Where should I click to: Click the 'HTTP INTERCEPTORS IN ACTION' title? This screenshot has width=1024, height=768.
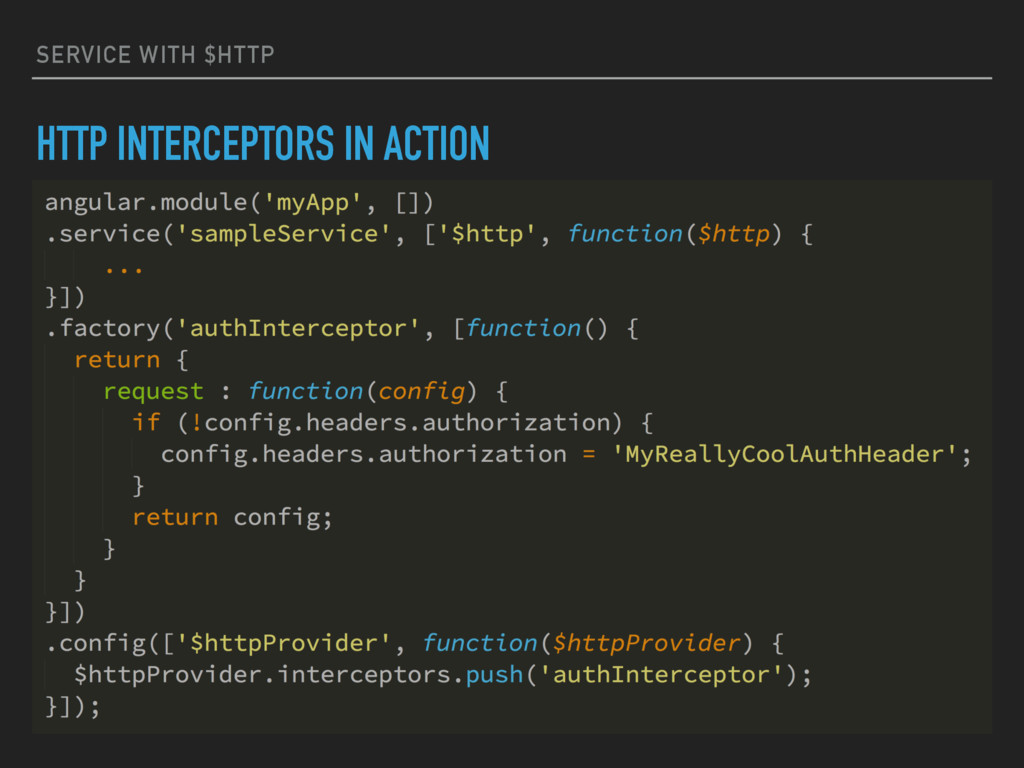(263, 143)
